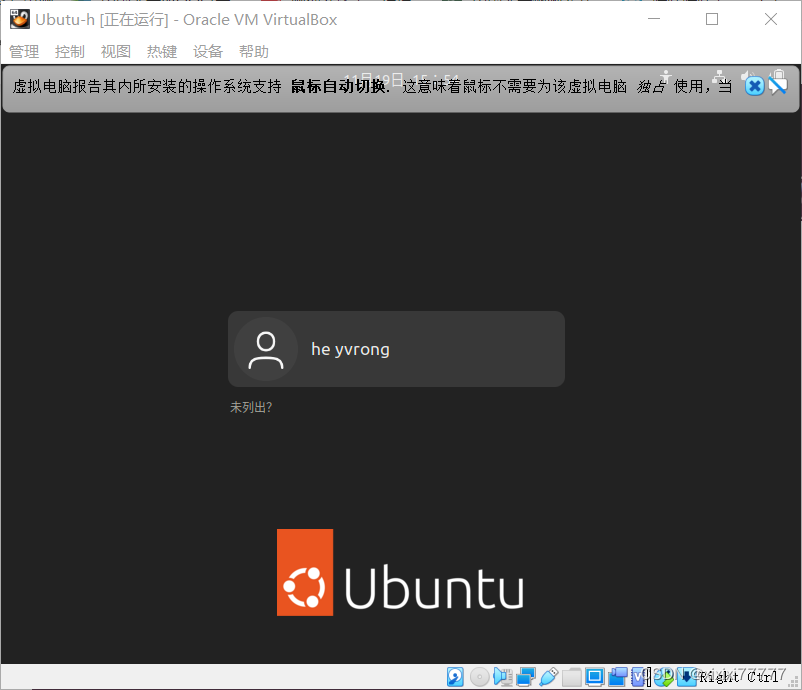The width and height of the screenshot is (802, 690).
Task: Click the VirtualBox app icon in title bar
Action: pos(20,19)
